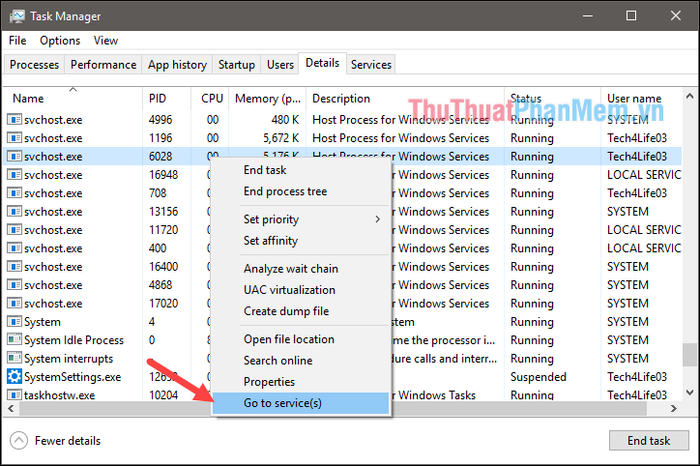Click vertical scrollbar down arrow
The height and width of the screenshot is (466, 700).
689,393
